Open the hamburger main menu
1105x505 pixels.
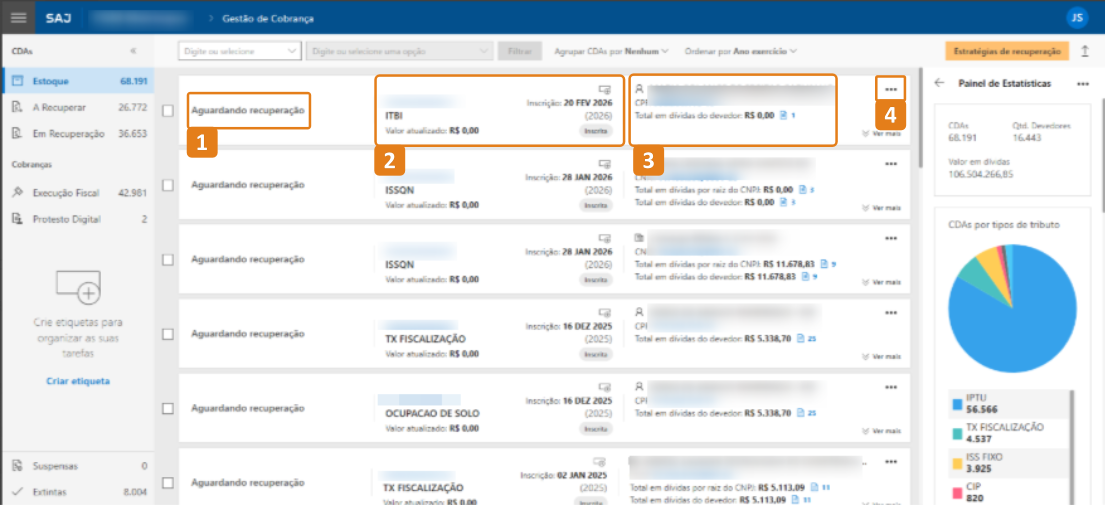point(19,17)
